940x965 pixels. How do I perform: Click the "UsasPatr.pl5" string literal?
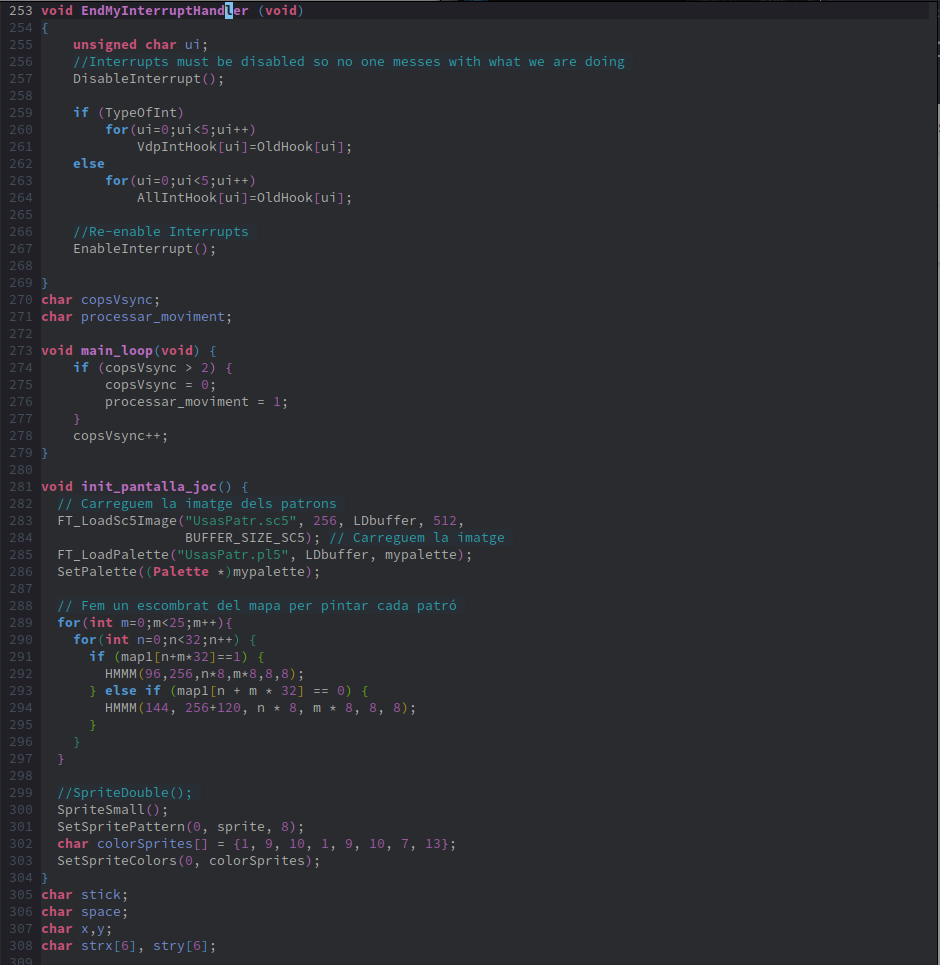tap(233, 555)
